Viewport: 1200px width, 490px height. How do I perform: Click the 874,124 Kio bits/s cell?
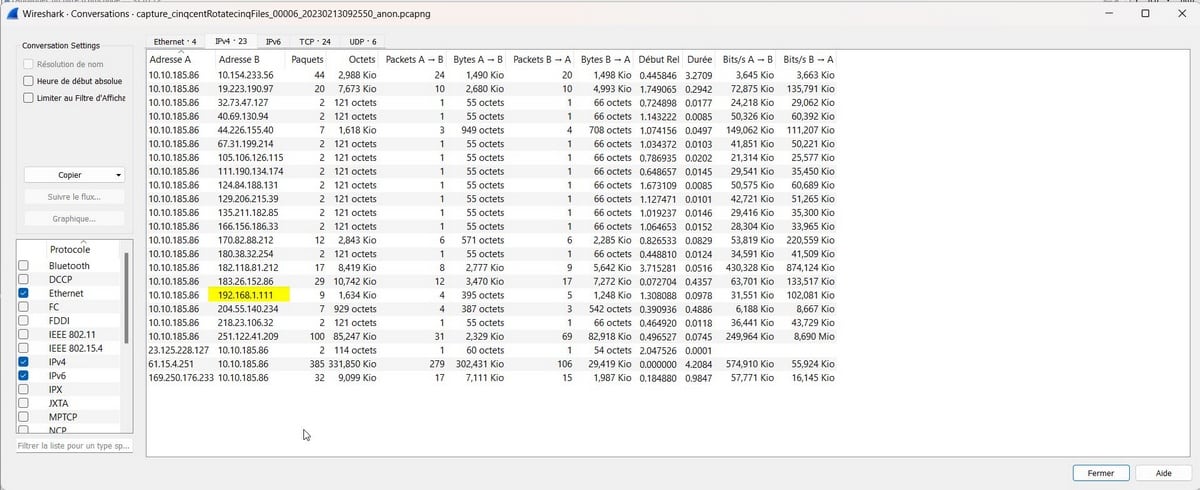[809, 267]
